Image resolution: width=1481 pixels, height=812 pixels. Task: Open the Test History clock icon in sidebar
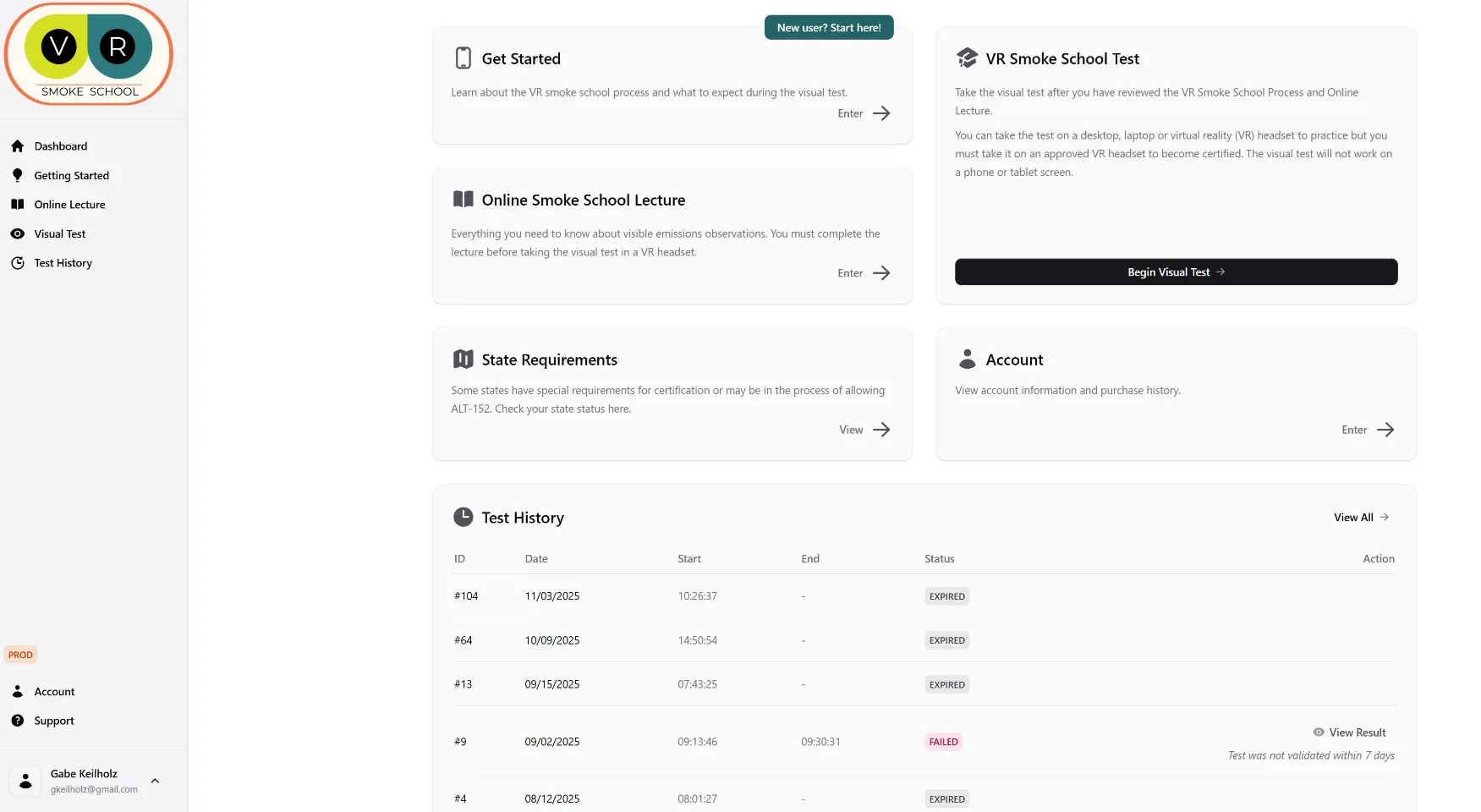[18, 263]
